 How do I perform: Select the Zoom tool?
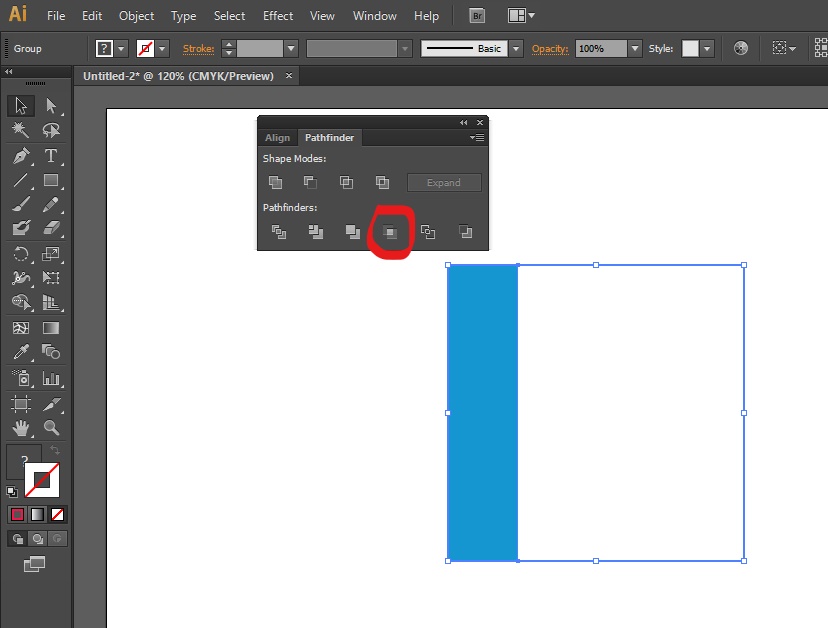51,428
